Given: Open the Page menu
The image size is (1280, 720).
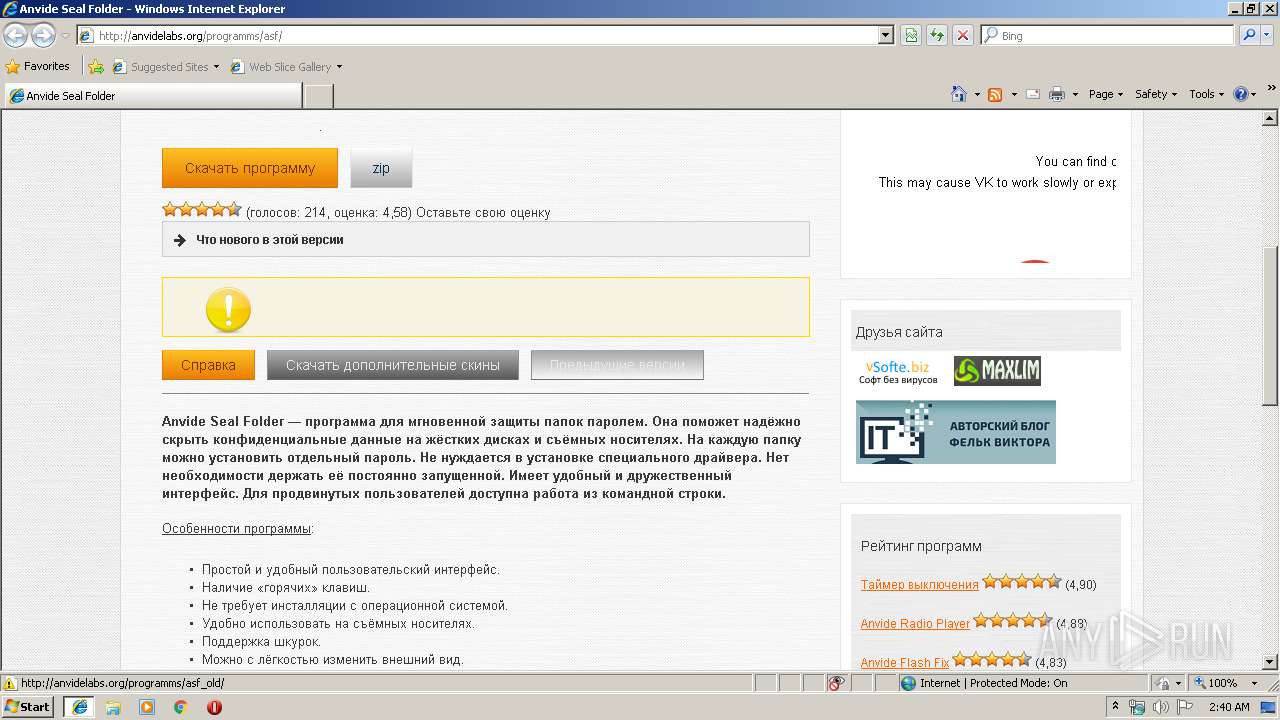Looking at the screenshot, I should coord(1105,94).
